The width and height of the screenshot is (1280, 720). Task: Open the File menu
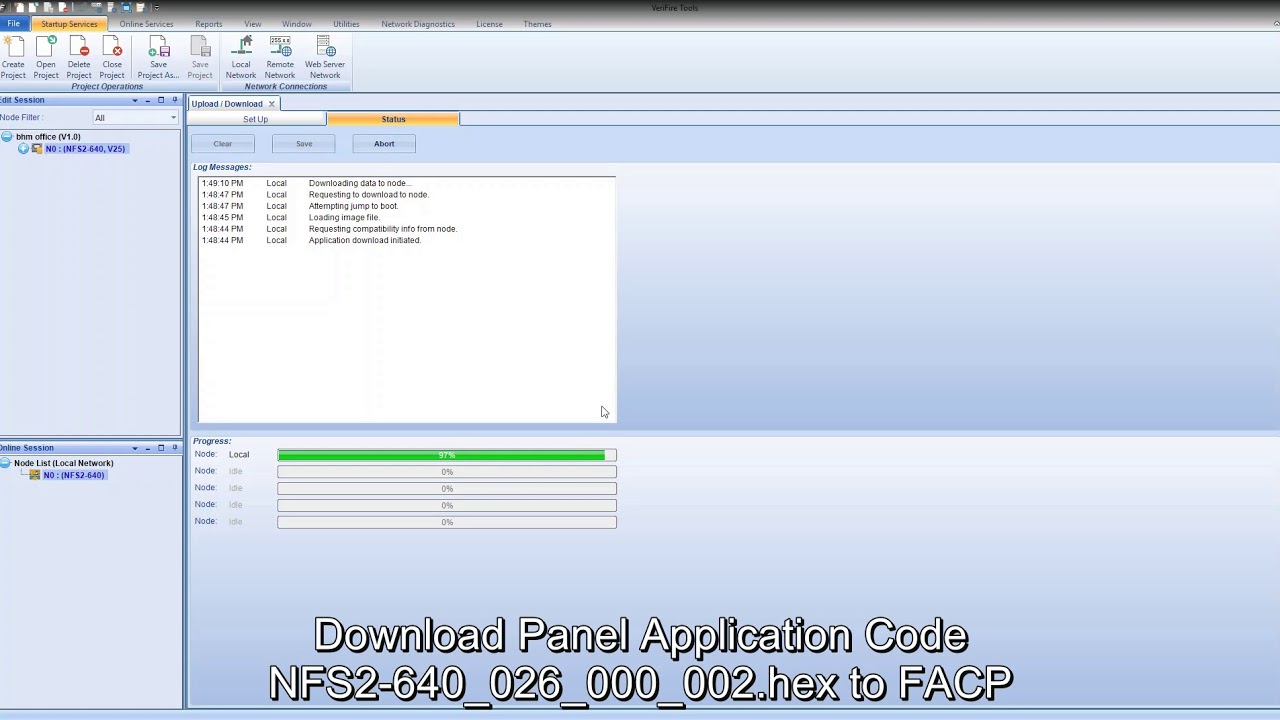14,24
